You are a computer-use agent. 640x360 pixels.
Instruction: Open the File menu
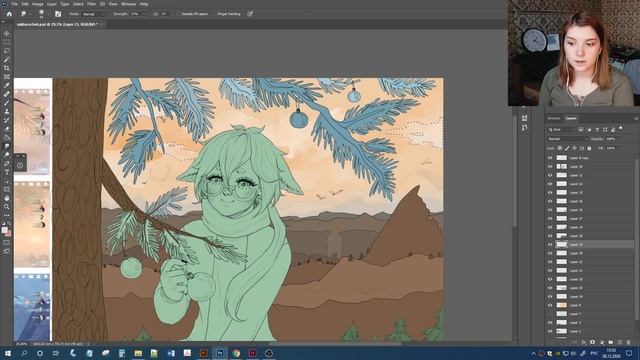click(x=14, y=4)
